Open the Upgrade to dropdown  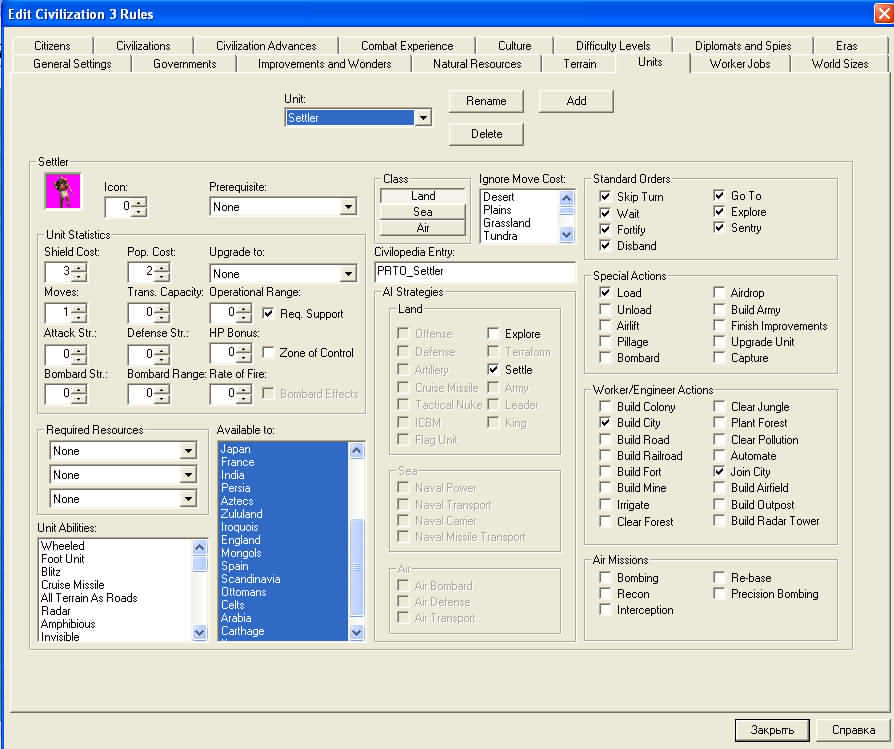[348, 274]
